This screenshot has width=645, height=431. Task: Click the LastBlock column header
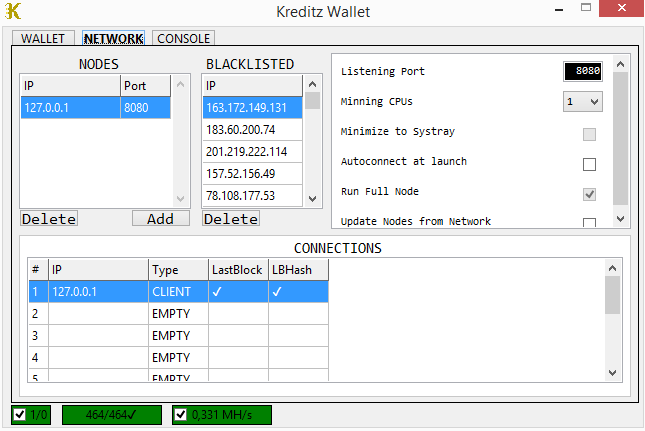238,270
